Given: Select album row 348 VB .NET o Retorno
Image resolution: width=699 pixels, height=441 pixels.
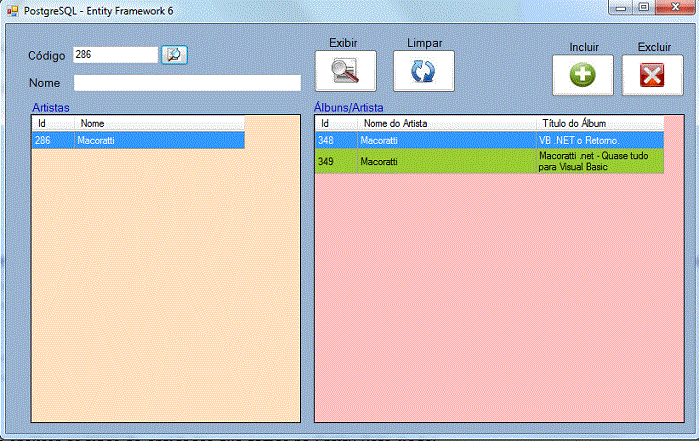Looking at the screenshot, I should point(488,141).
